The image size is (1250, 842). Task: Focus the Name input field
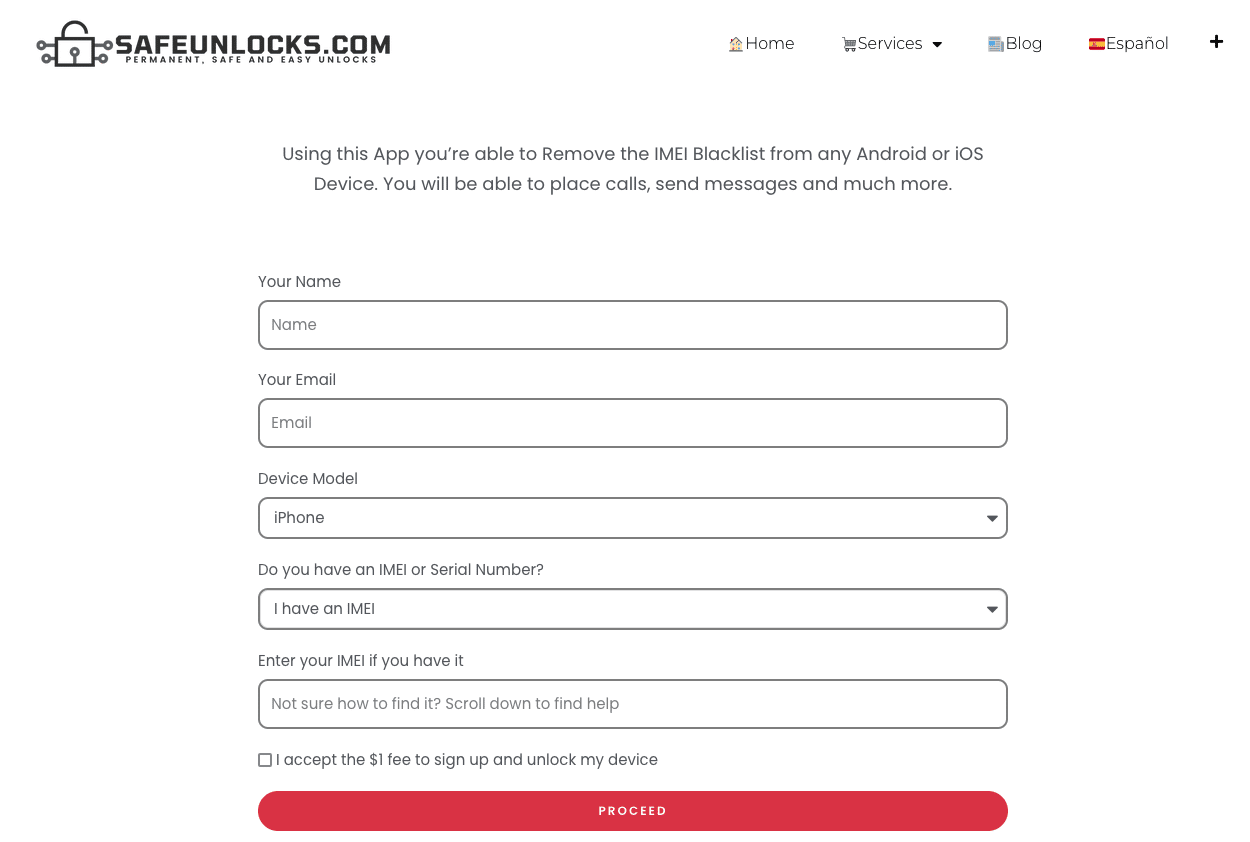[632, 325]
